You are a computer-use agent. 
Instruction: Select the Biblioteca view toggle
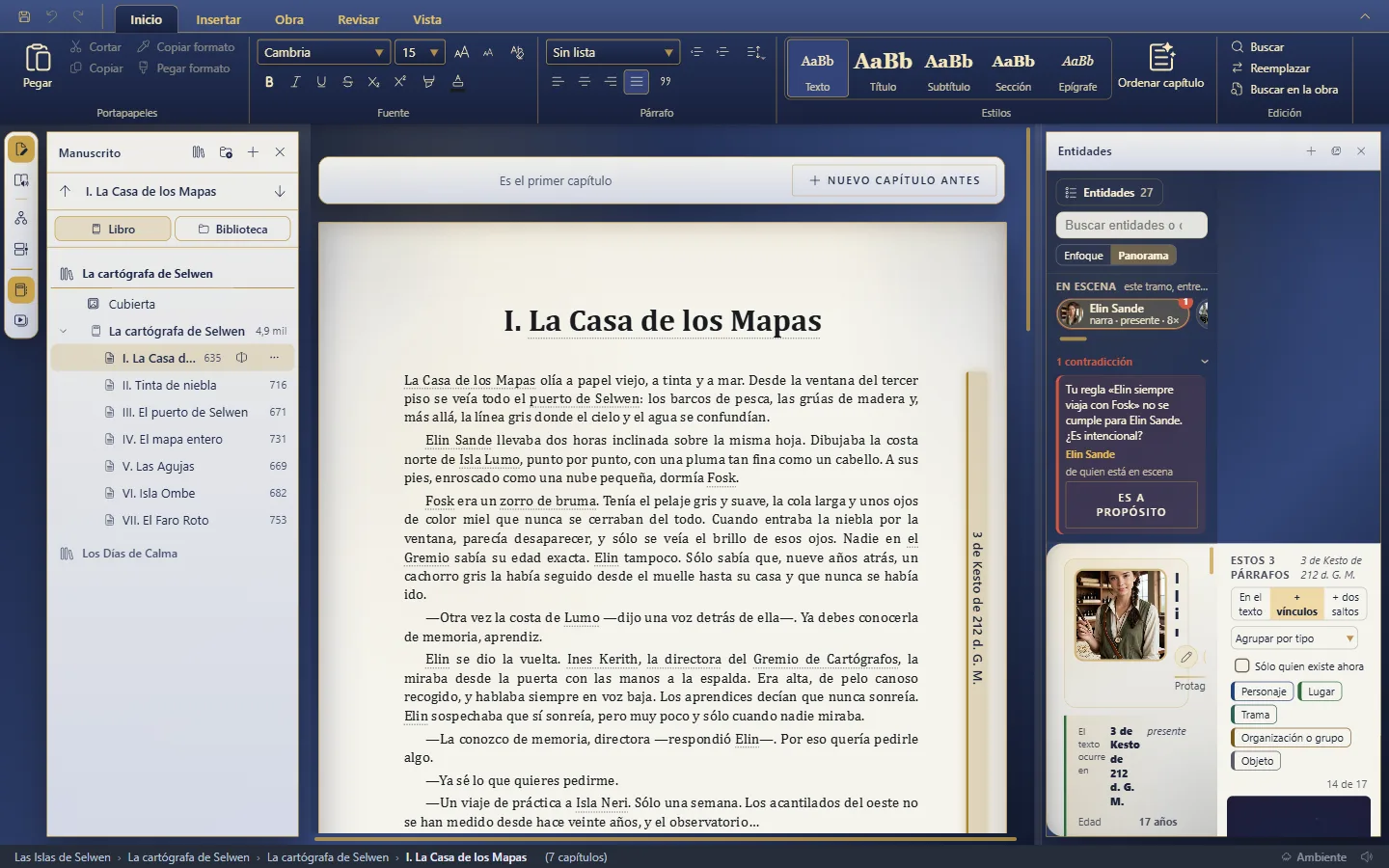232,229
